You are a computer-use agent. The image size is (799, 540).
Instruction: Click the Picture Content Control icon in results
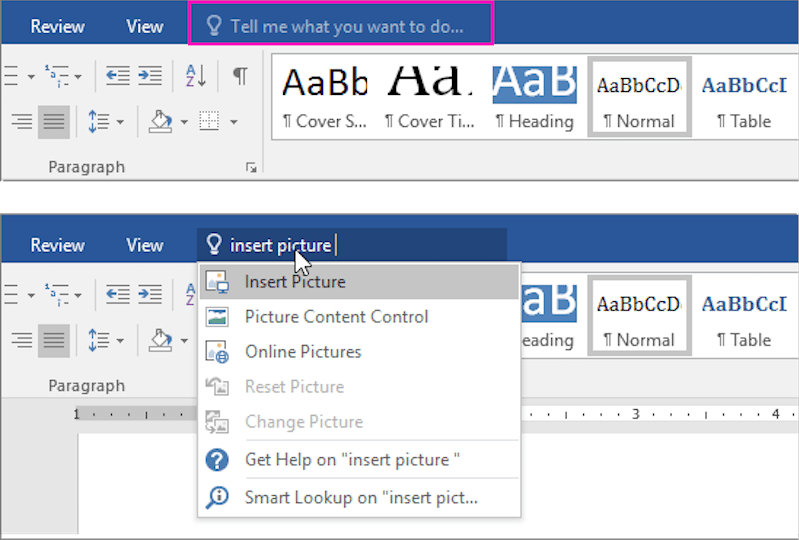click(217, 317)
